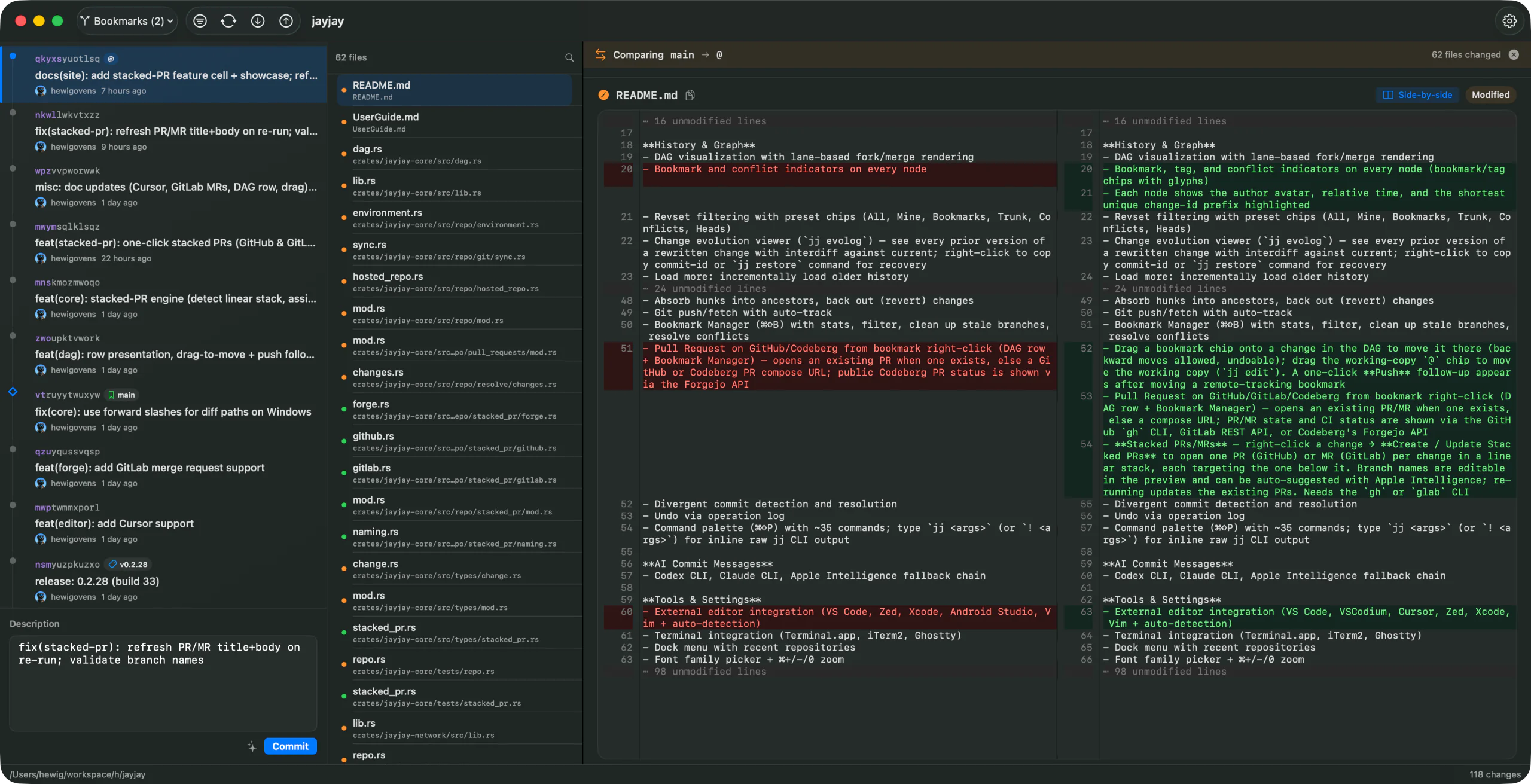Close the comparison with the X icon
Image resolution: width=1531 pixels, height=784 pixels.
pos(1514,55)
